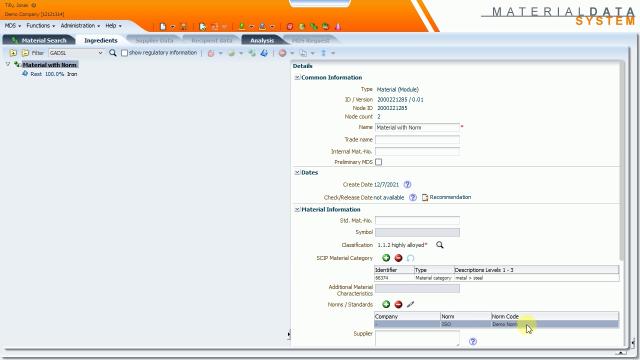Toggle show regulatory information checkbox
The height and width of the screenshot is (360, 640).
(x=124, y=53)
